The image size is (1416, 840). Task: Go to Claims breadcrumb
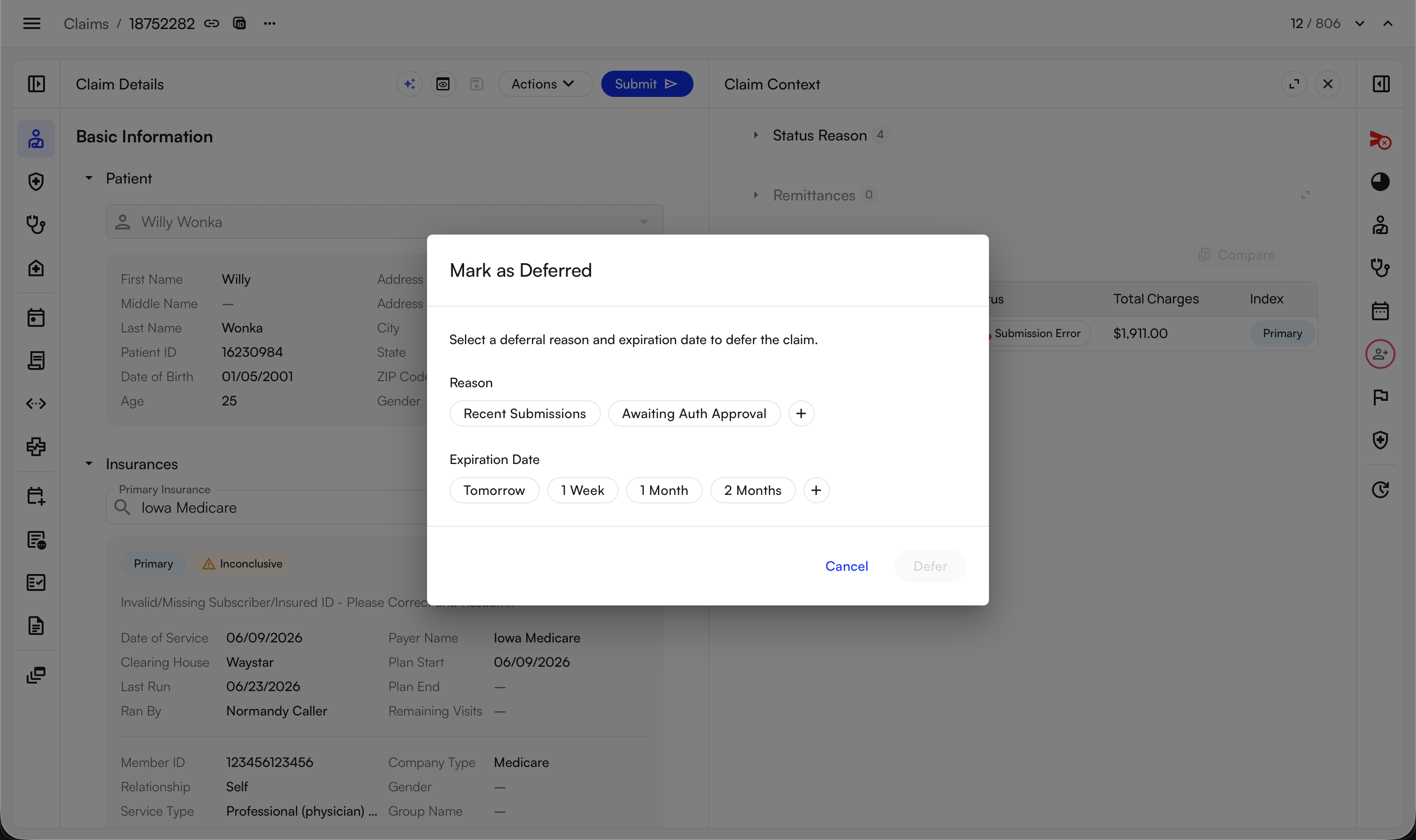point(86,24)
